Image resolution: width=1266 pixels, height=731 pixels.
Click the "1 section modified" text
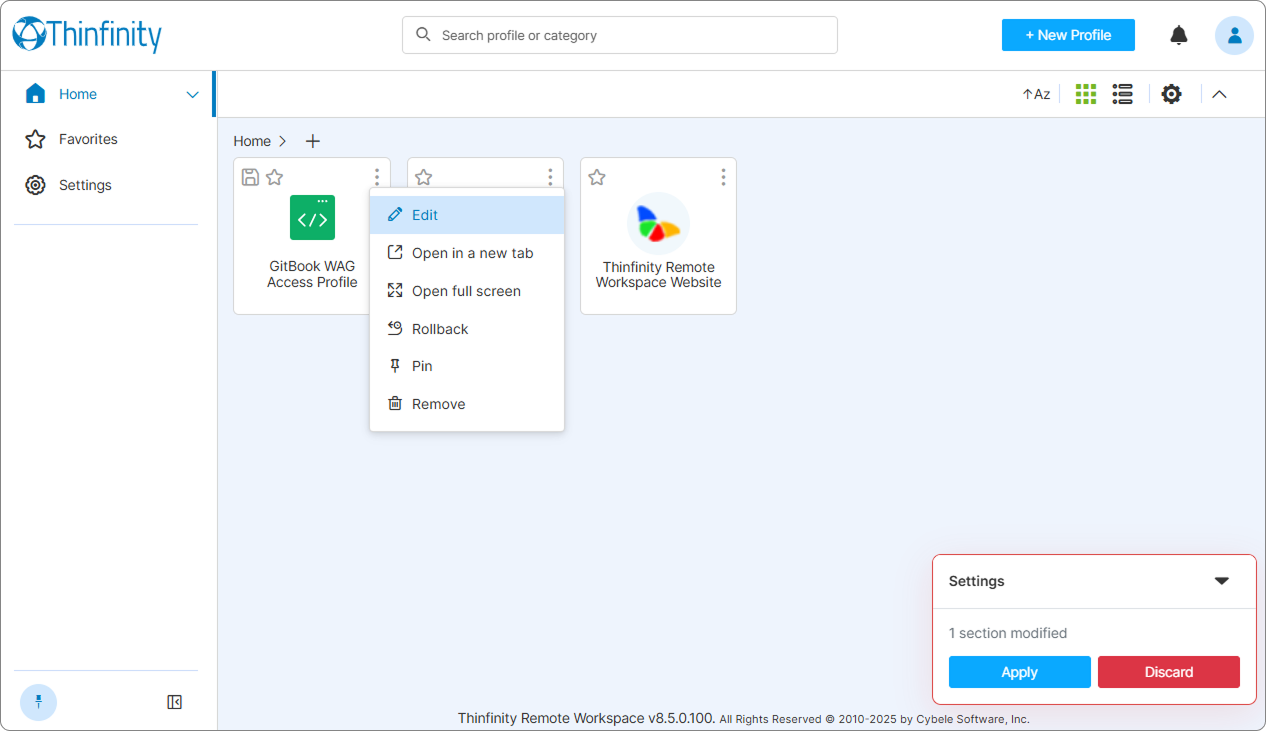tap(1008, 633)
